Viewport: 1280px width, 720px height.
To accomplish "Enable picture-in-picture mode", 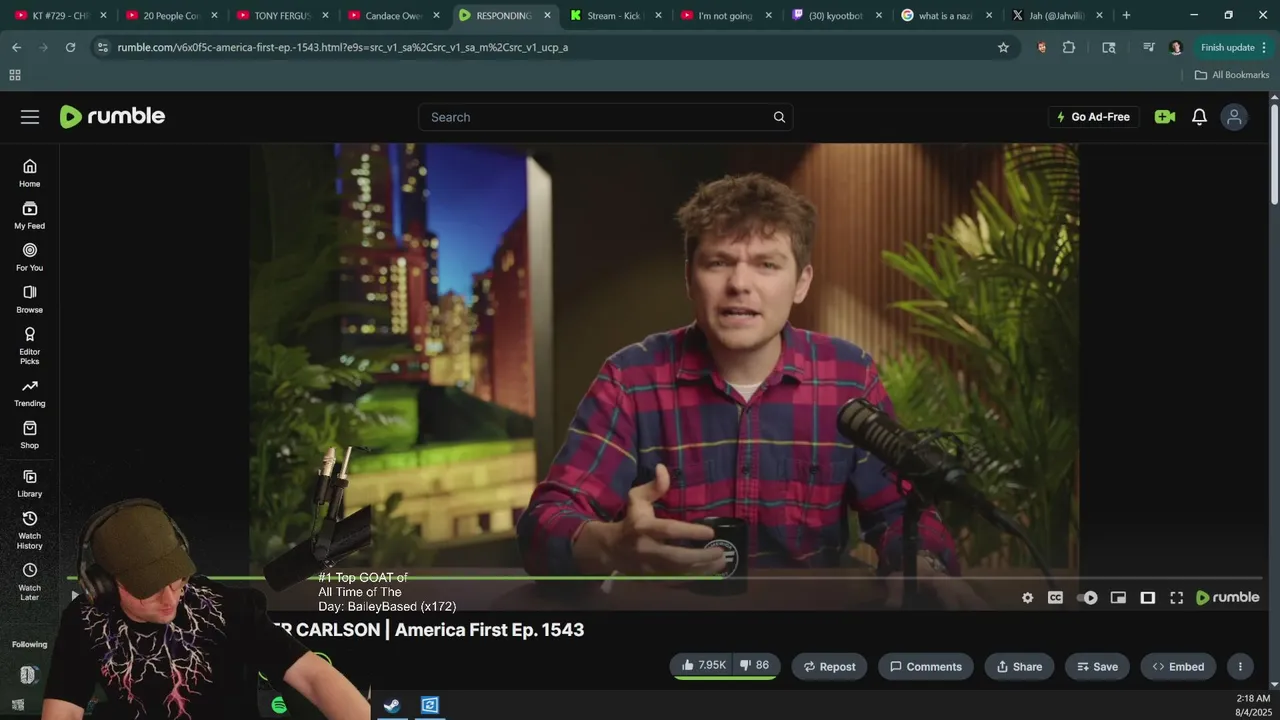I will click(1118, 598).
